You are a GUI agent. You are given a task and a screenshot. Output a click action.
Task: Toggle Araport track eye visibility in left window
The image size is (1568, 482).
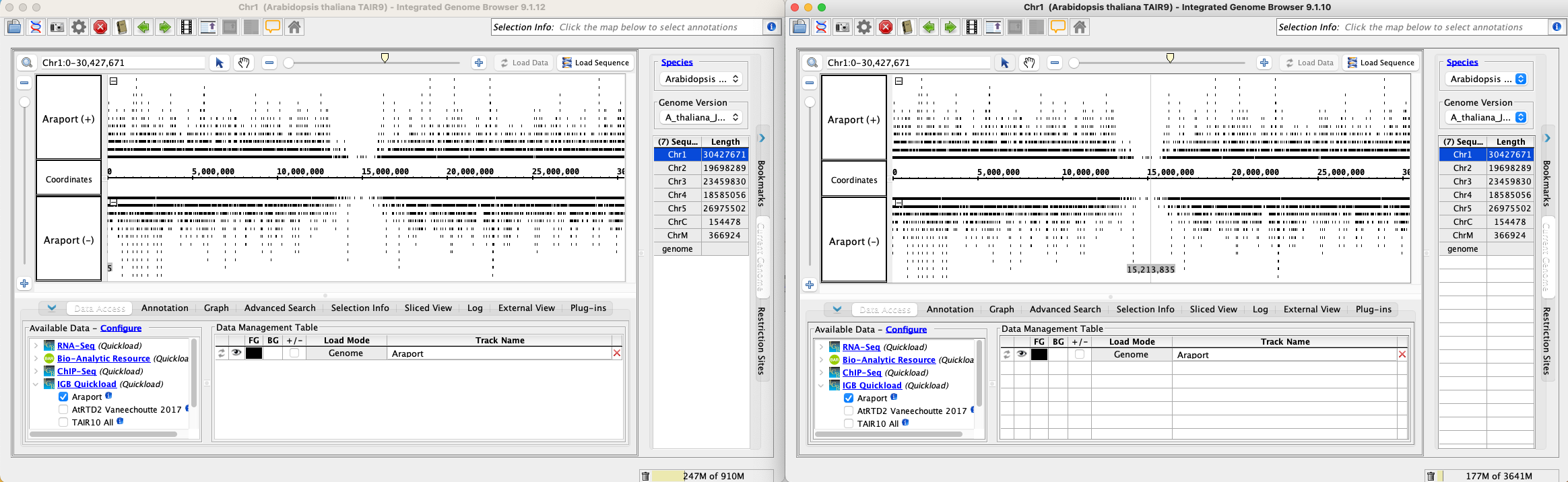point(236,353)
